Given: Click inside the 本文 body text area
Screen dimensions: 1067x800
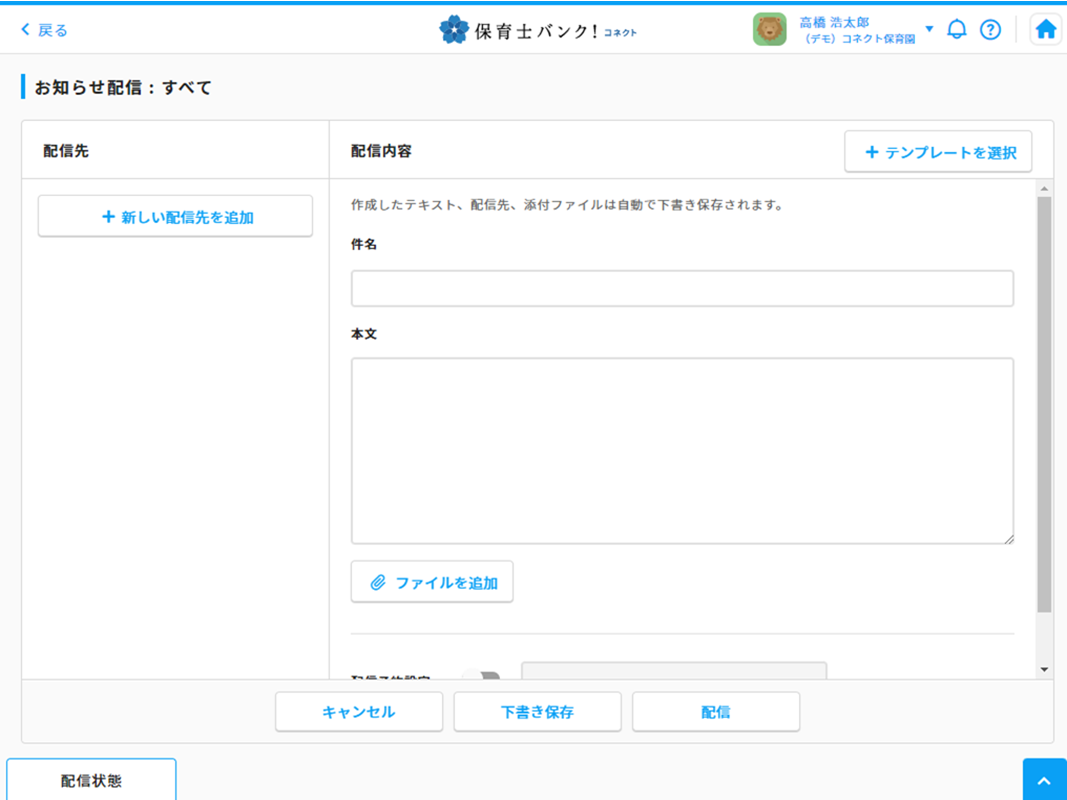Looking at the screenshot, I should click(682, 451).
